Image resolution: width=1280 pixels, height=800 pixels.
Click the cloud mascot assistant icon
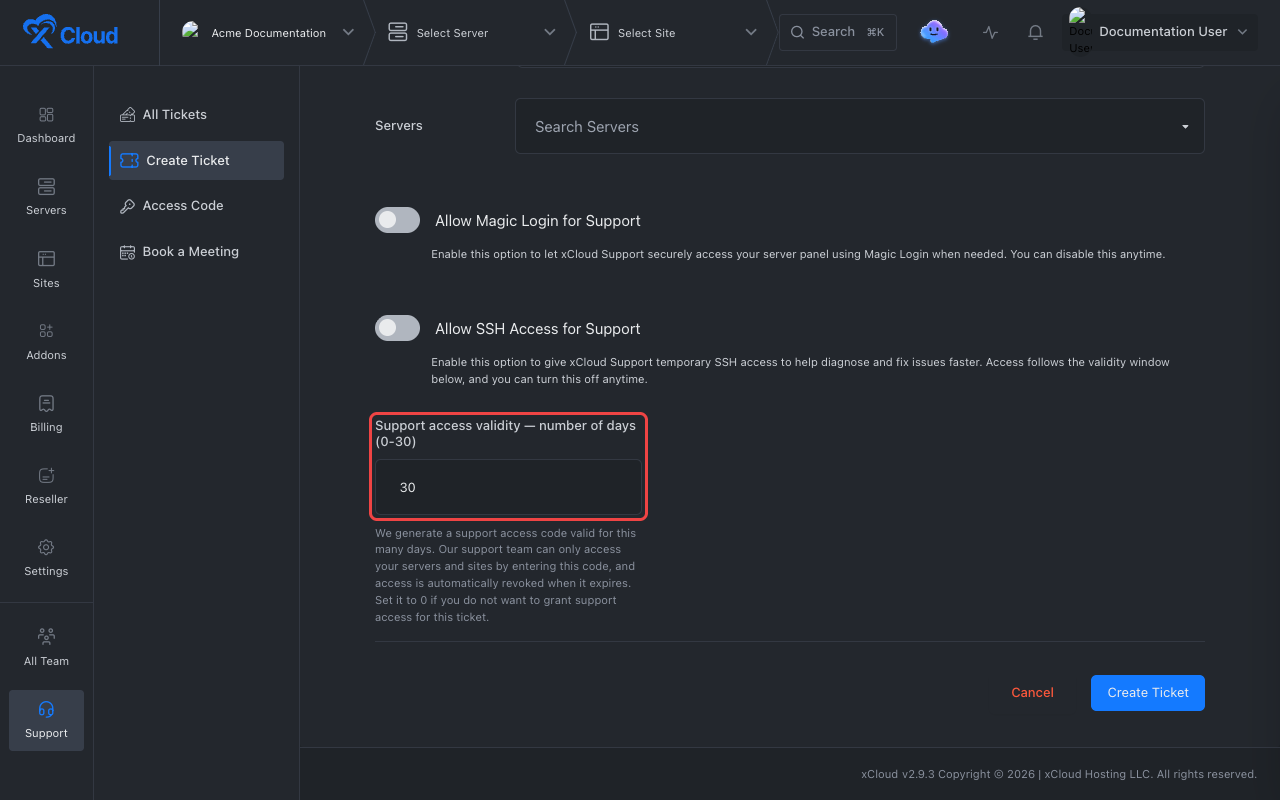[934, 32]
